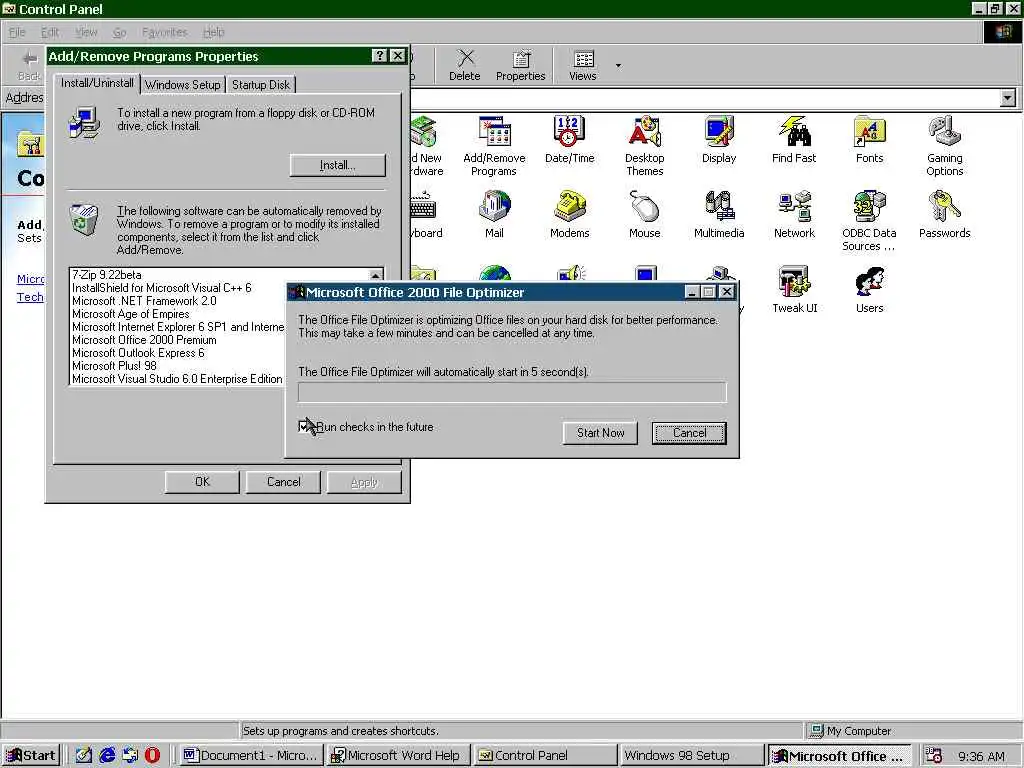Switch to Document1 - Microsoft Word taskbar button

point(251,756)
